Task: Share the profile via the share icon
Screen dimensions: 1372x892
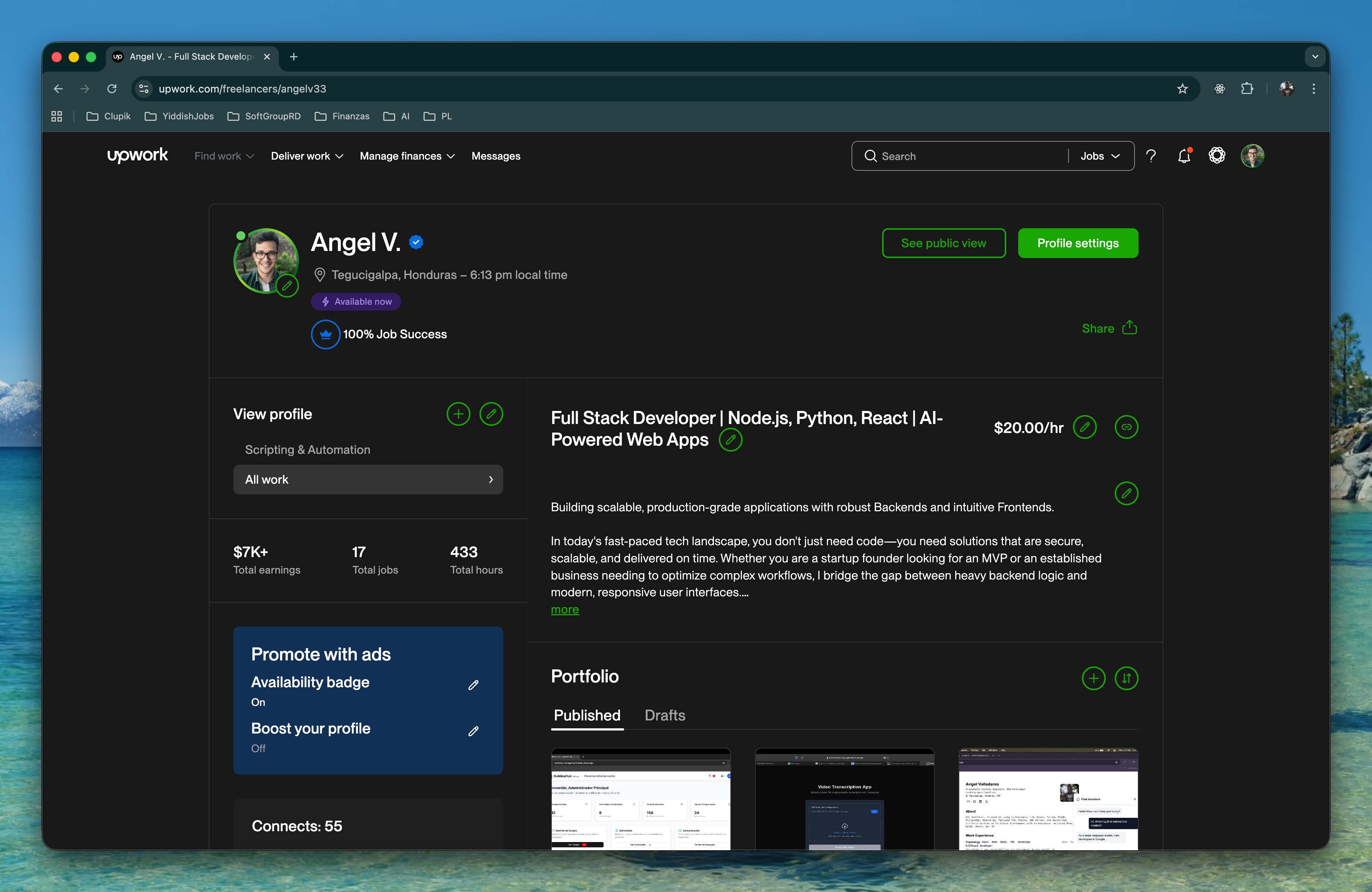Action: tap(1129, 327)
